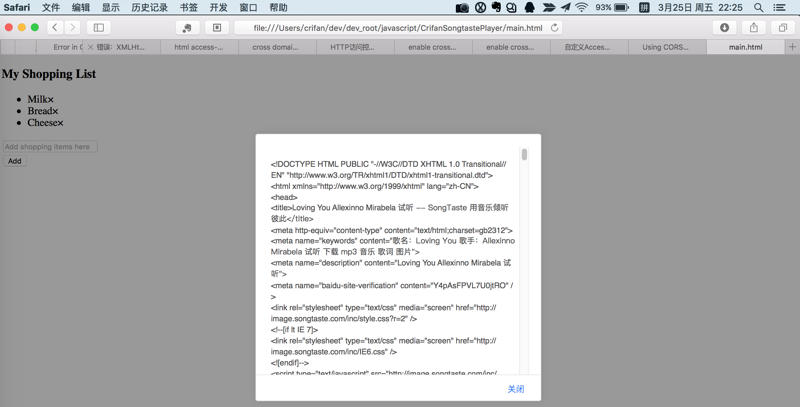Image resolution: width=800 pixels, height=407 pixels.
Task: Click the address bar showing main.html path
Action: (398, 28)
